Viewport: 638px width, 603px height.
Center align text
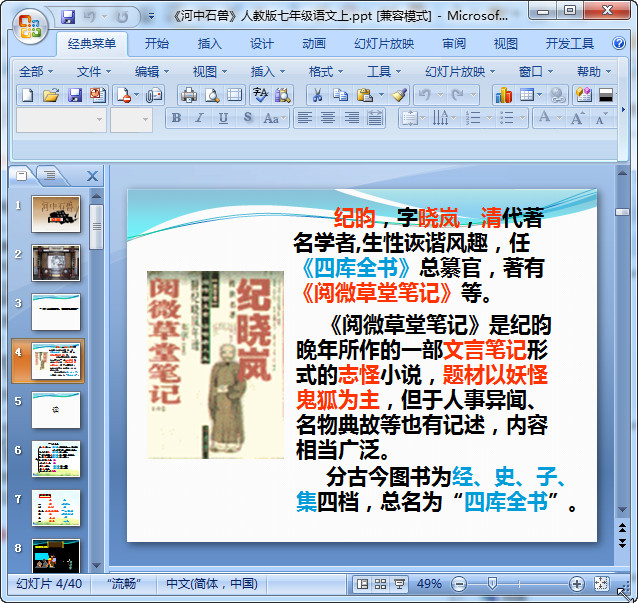click(x=328, y=118)
